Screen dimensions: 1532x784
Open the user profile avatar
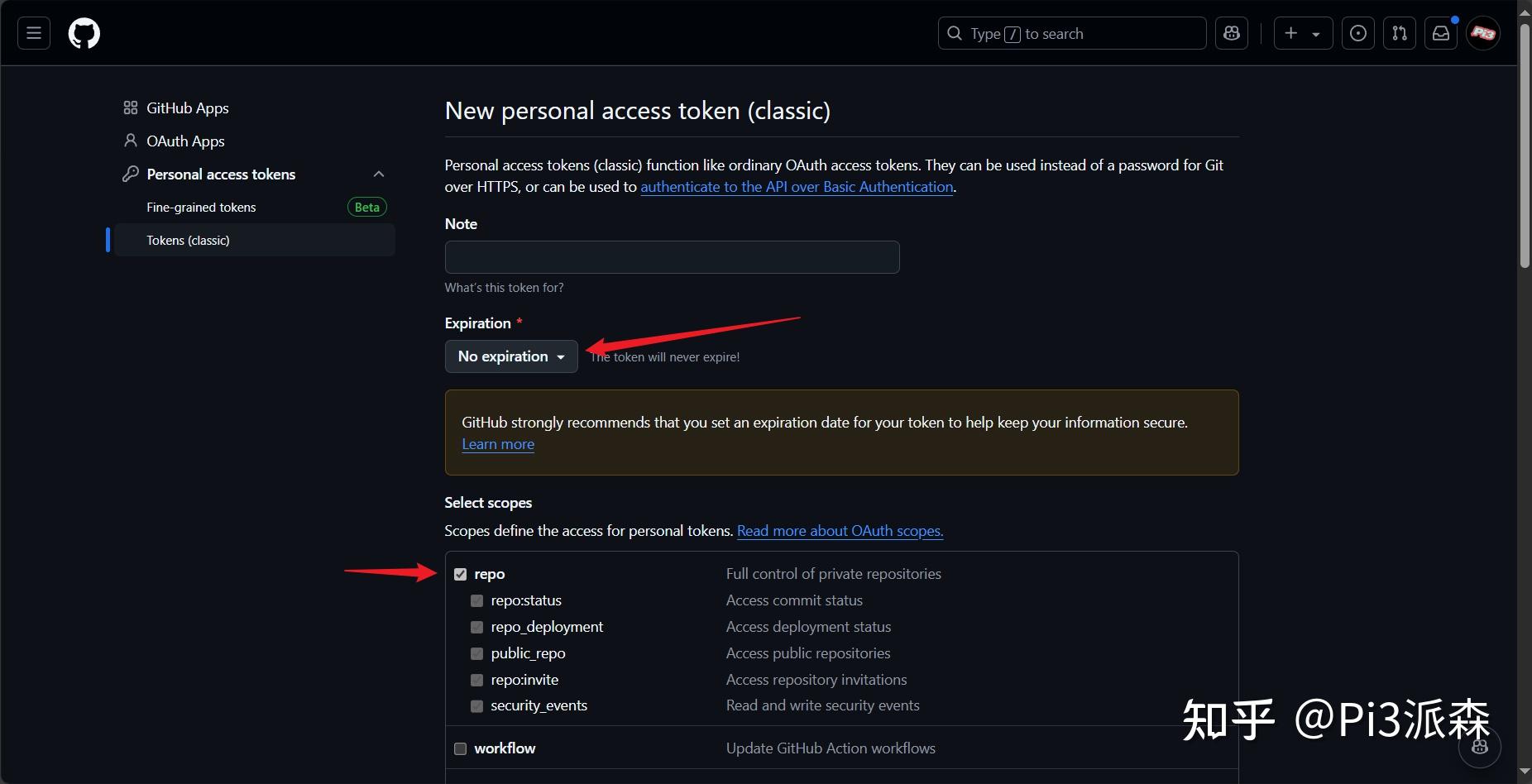(1482, 33)
